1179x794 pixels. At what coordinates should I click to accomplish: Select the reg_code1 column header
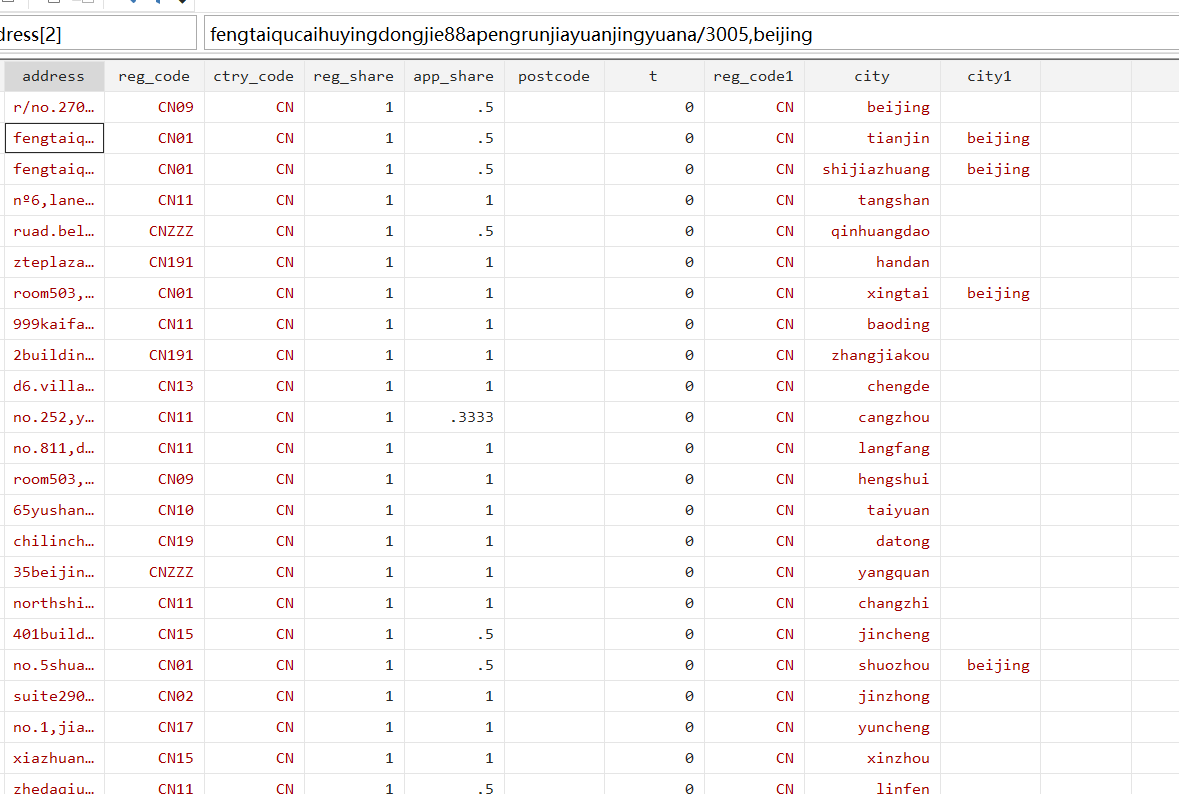click(754, 76)
